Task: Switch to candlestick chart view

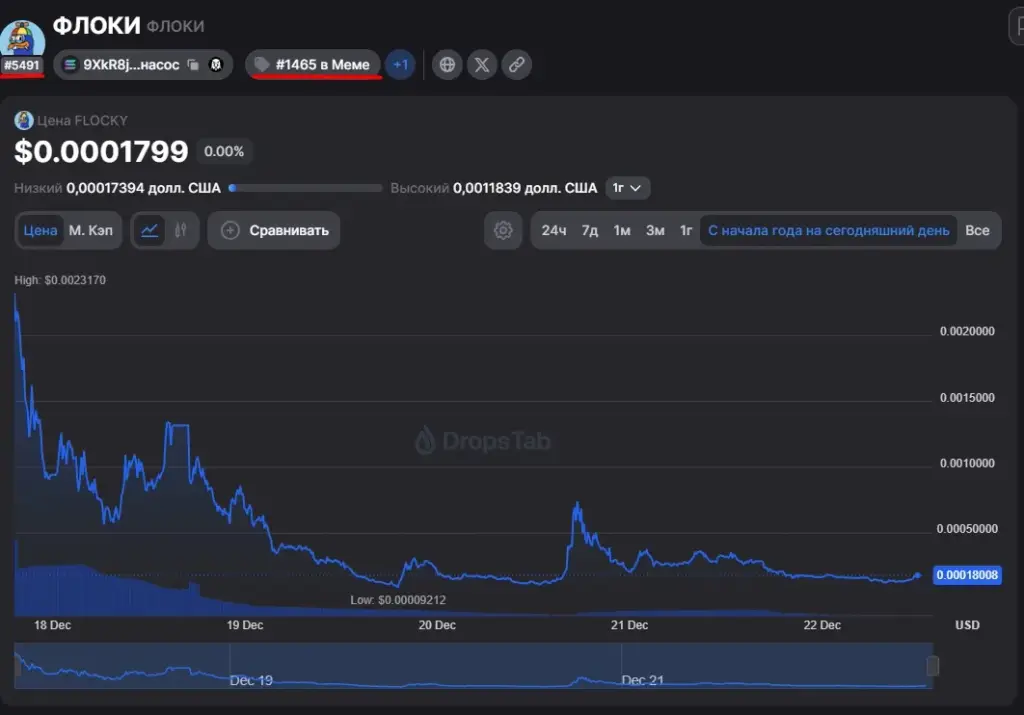Action: click(x=181, y=230)
